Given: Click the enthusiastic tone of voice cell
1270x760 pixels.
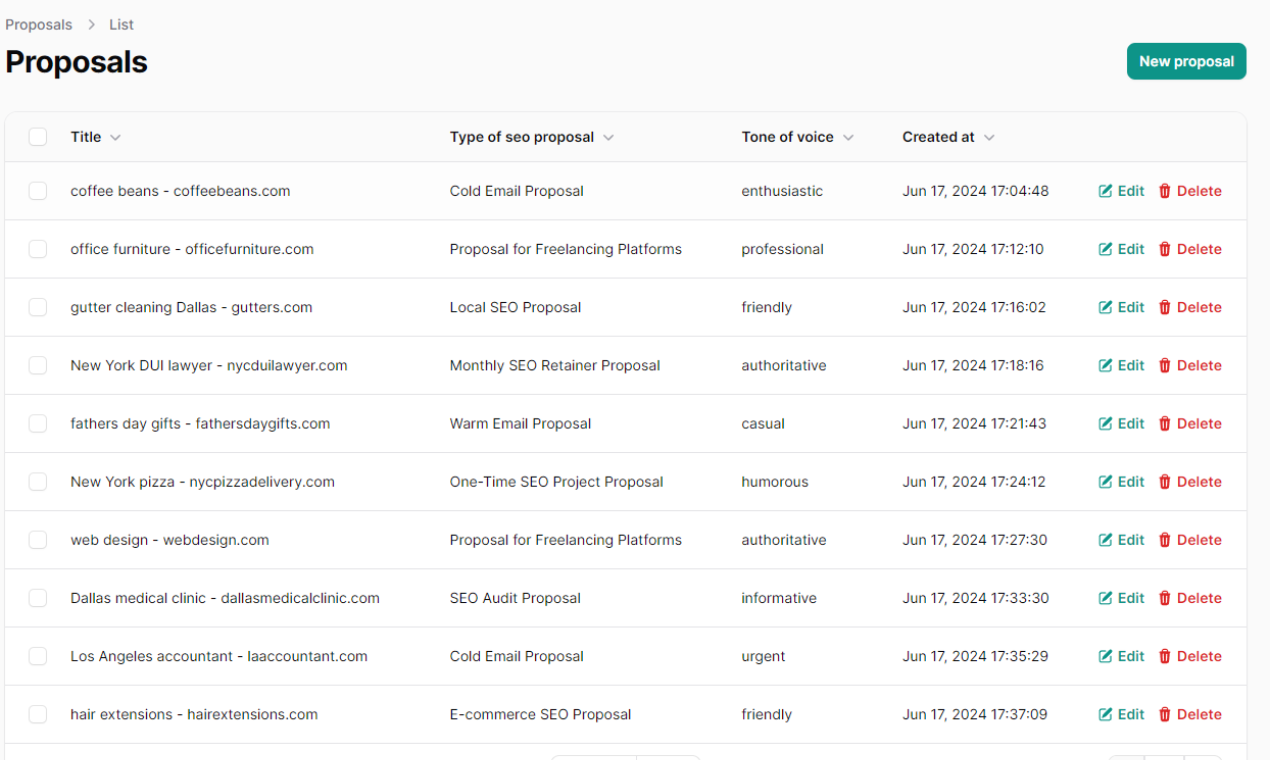Looking at the screenshot, I should 782,191.
